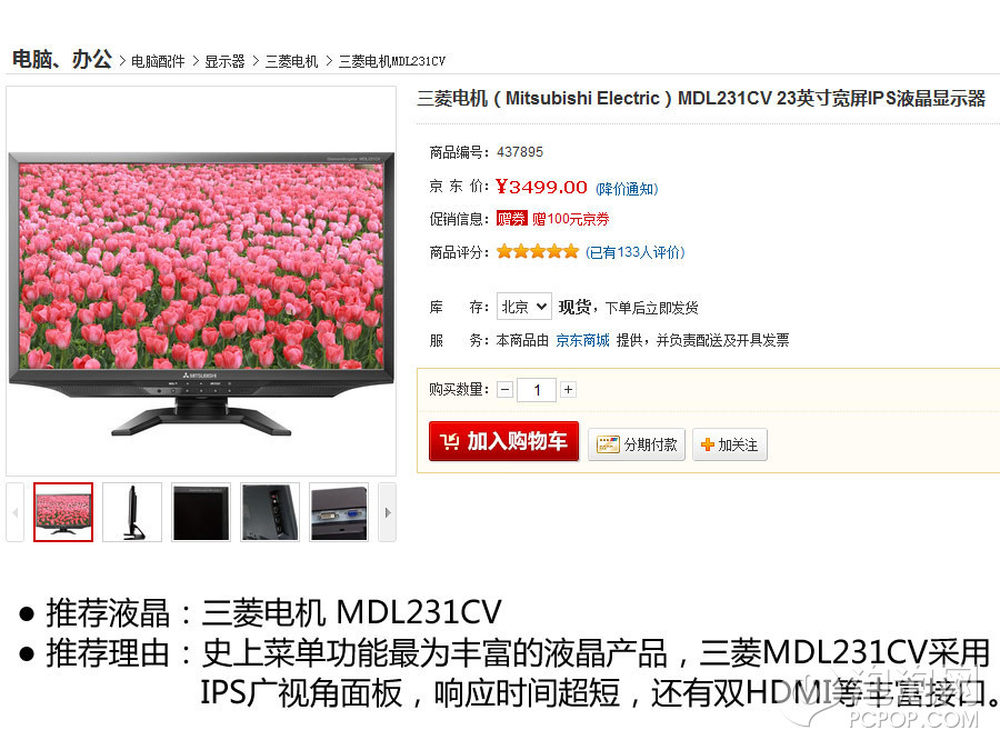The width and height of the screenshot is (1000, 750).
Task: Open 电脑配件 breadcrumb category
Action: pos(158,62)
